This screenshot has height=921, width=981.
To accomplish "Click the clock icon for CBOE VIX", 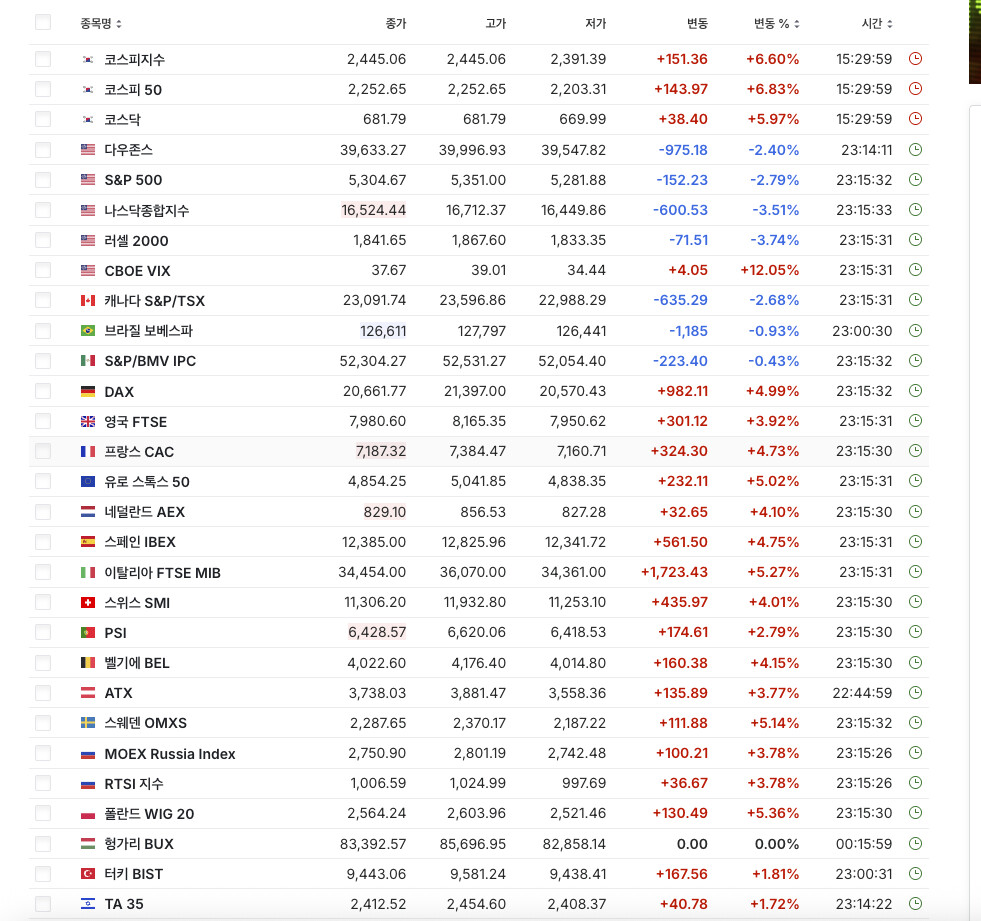I will (x=915, y=270).
